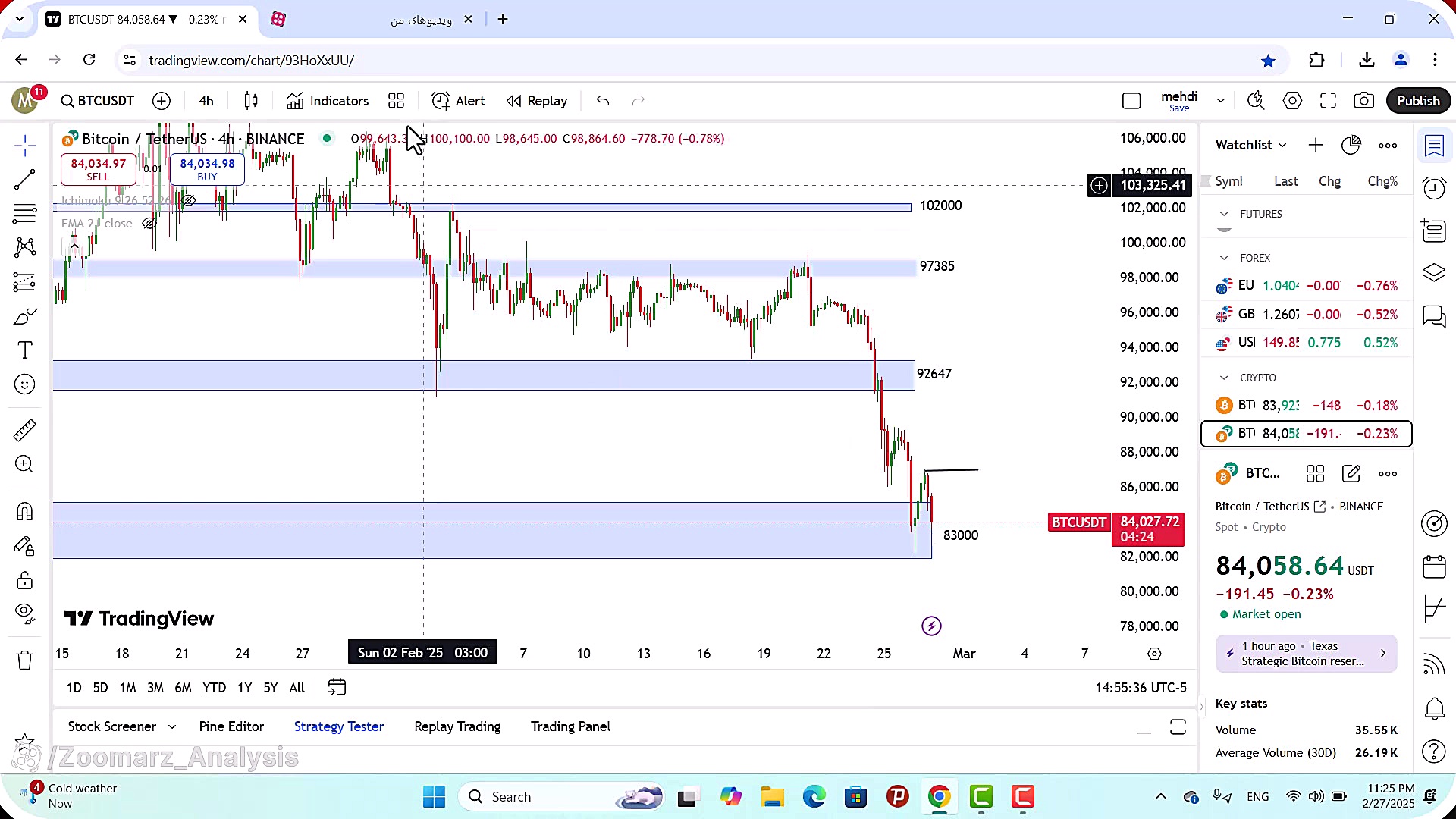Switch to the Pine Editor tab
Viewport: 1456px width, 819px height.
(x=231, y=726)
